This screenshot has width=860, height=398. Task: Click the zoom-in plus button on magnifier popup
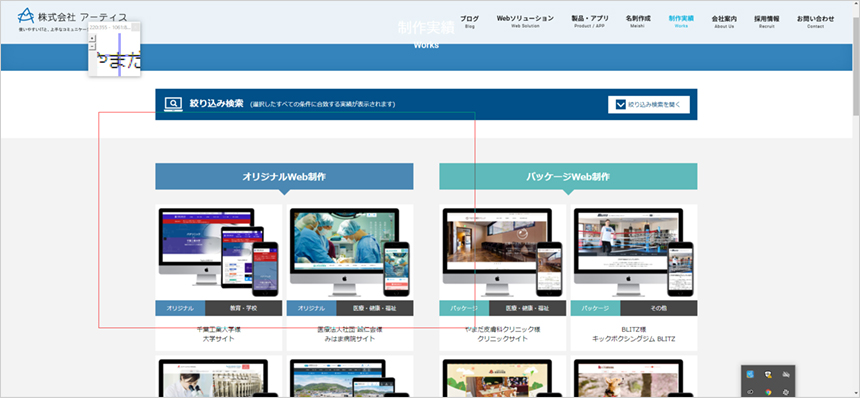click(92, 38)
